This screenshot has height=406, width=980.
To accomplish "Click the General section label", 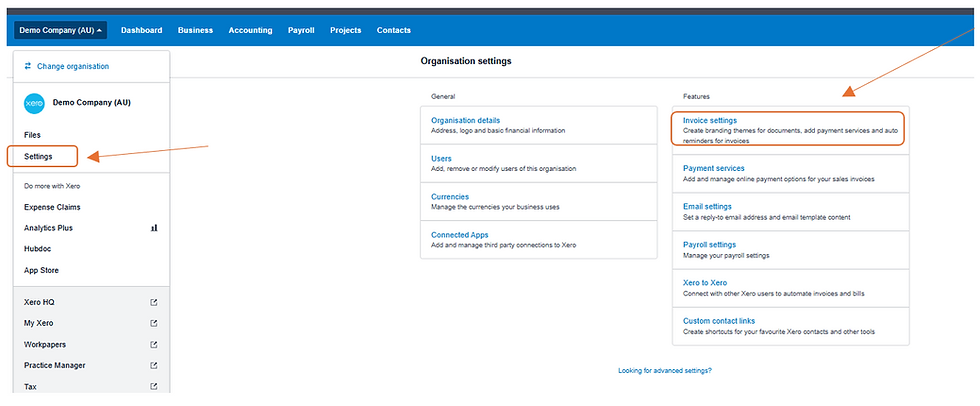I will pos(443,97).
